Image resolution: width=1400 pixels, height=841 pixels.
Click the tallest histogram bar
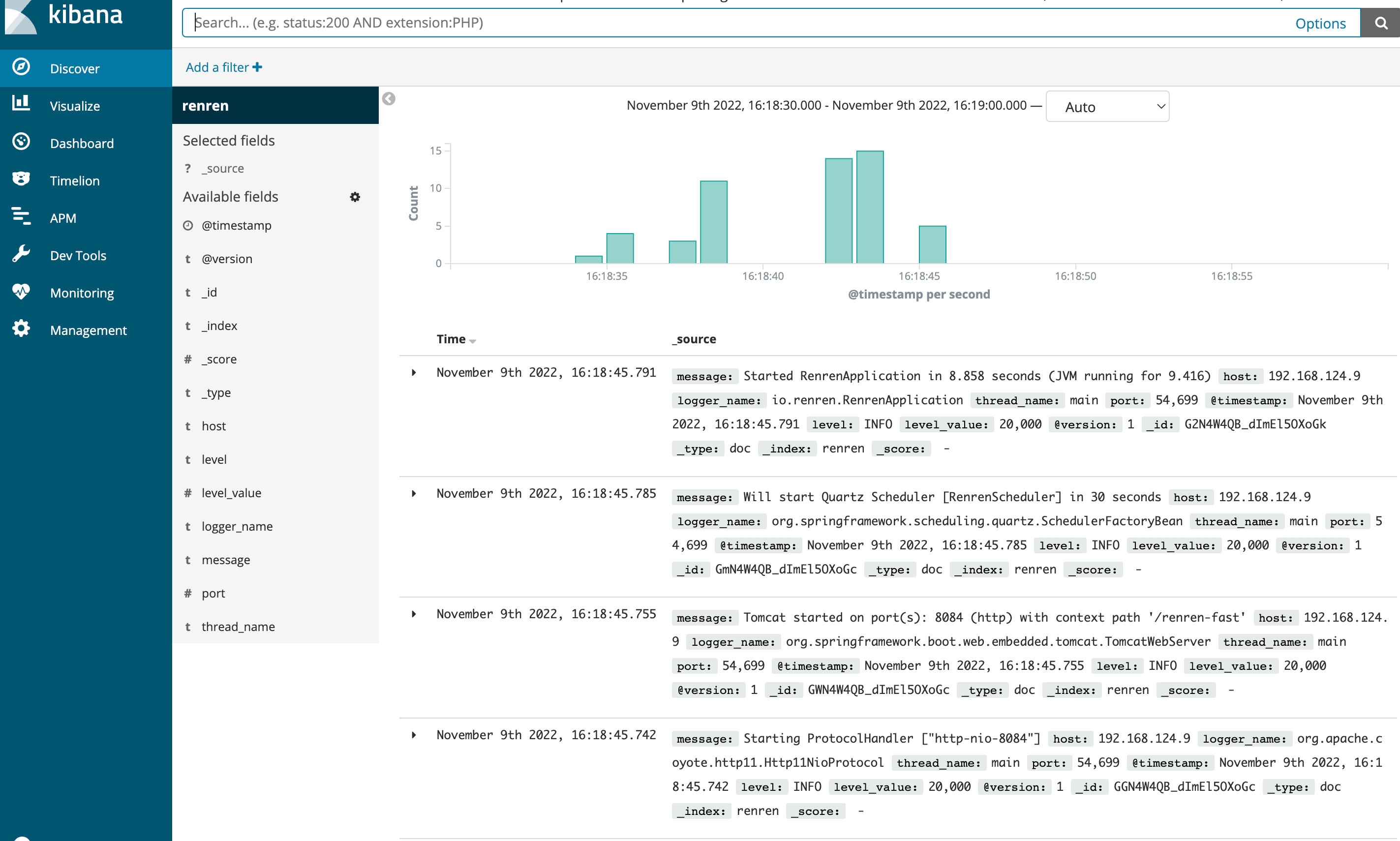[870, 207]
